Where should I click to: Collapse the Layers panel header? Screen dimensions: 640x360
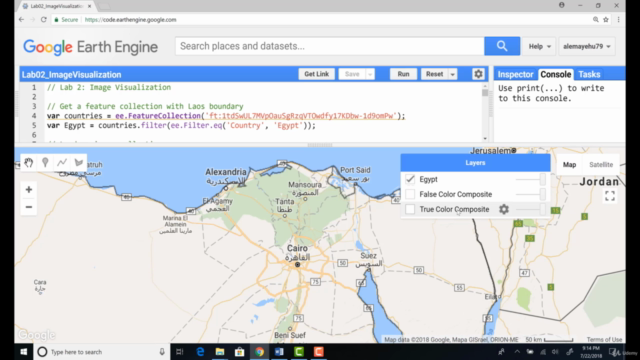coord(476,163)
